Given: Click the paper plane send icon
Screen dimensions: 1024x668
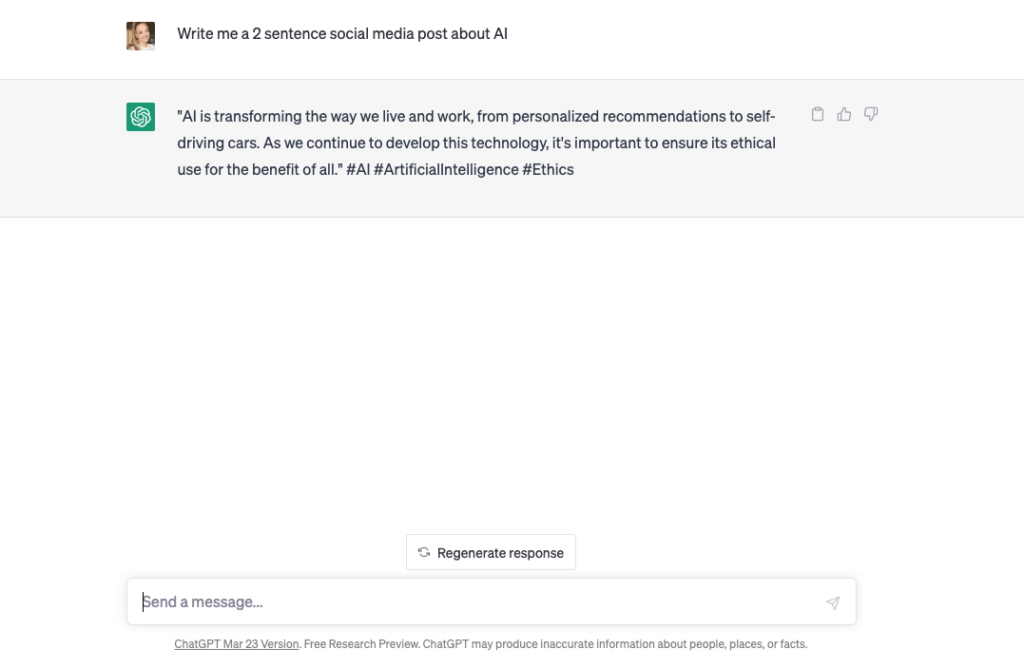Looking at the screenshot, I should (833, 603).
